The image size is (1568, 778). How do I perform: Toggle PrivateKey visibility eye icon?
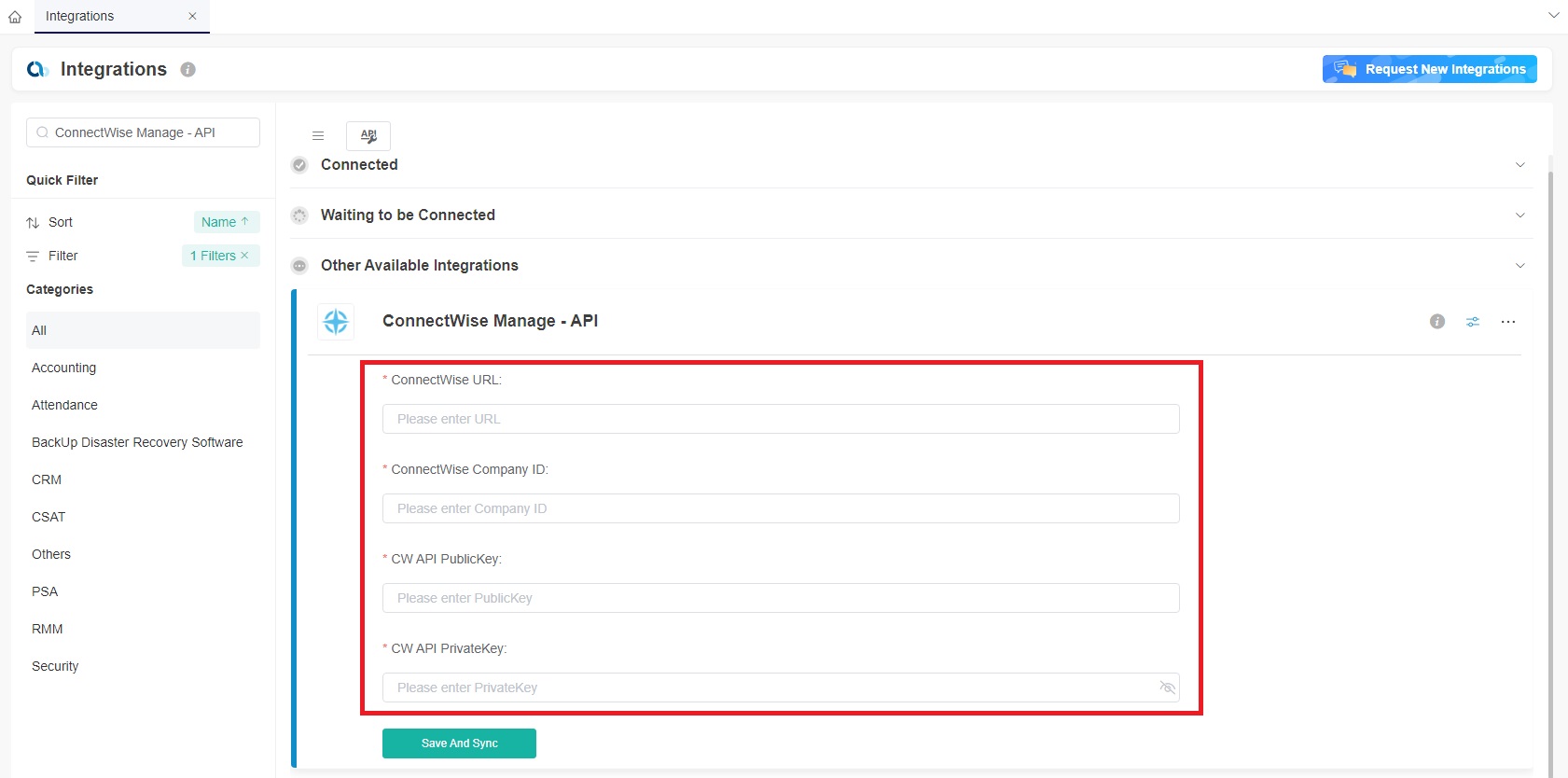click(x=1167, y=688)
